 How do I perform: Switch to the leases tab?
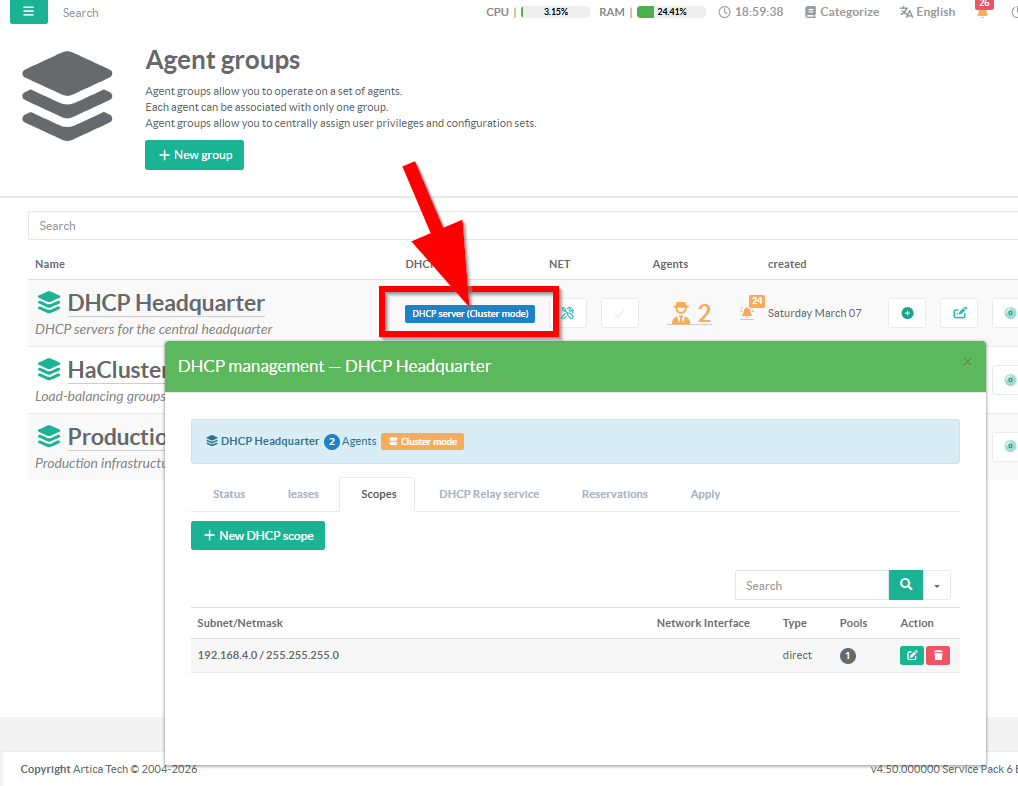tap(303, 494)
